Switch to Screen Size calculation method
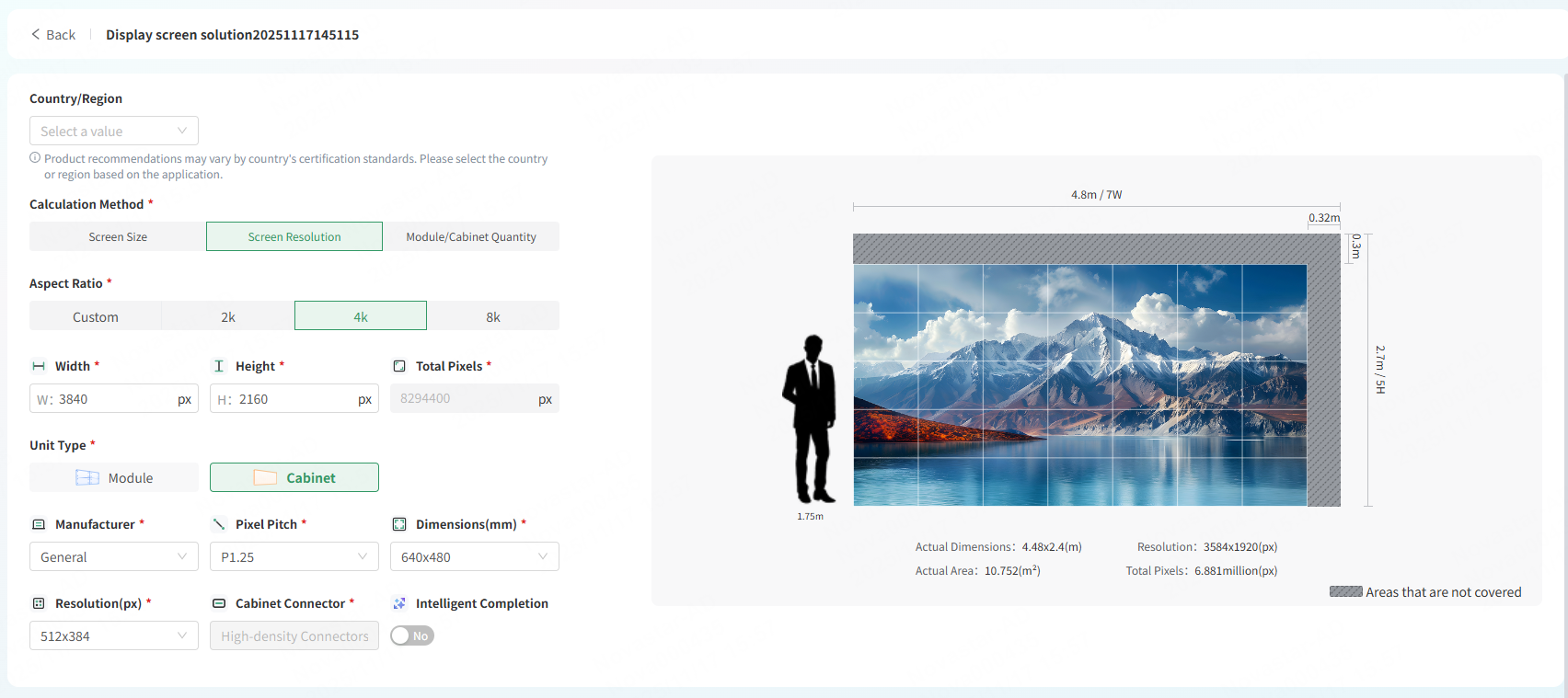Image resolution: width=1568 pixels, height=698 pixels. (x=118, y=236)
